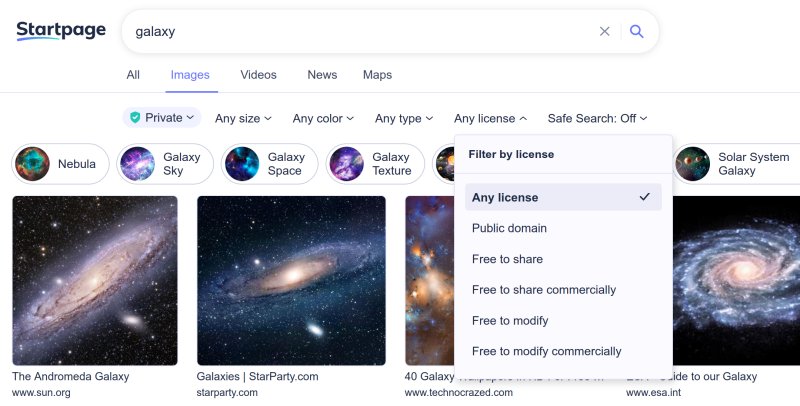
Task: Click The Andromeda Galaxy title link
Action: click(70, 377)
